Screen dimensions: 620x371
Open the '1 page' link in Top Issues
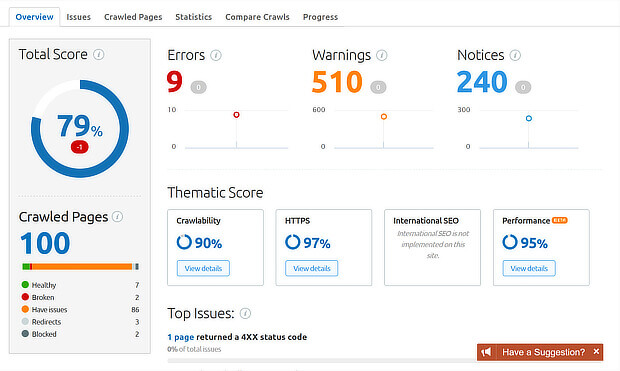click(181, 337)
